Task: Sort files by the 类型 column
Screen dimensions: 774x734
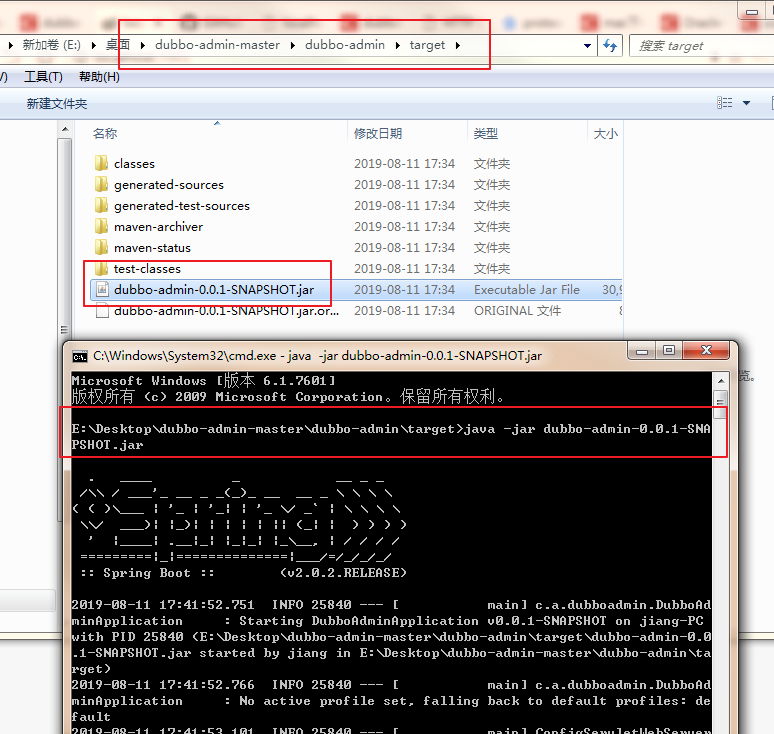Action: point(485,133)
